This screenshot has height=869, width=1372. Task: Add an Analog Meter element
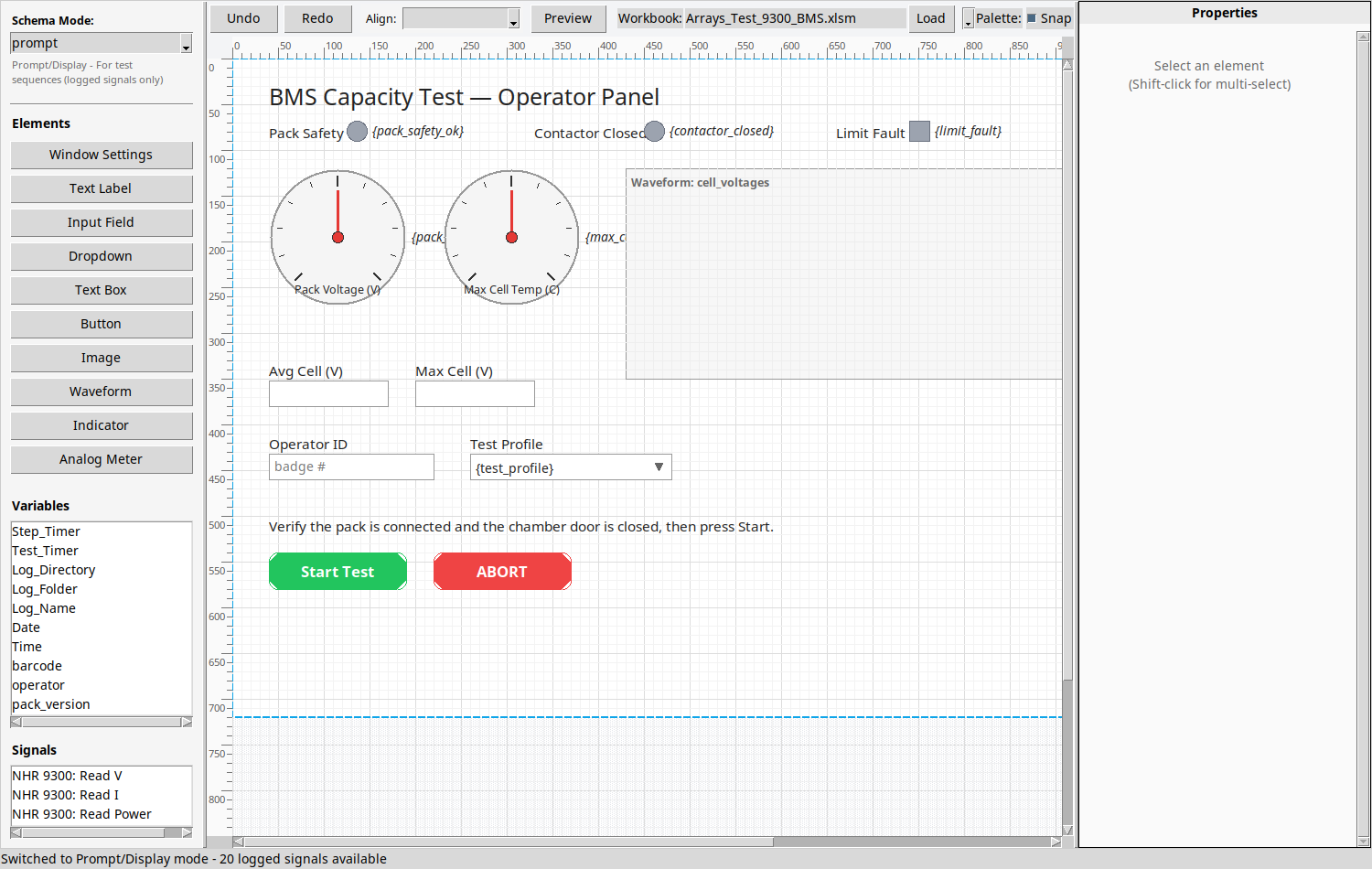(x=102, y=459)
